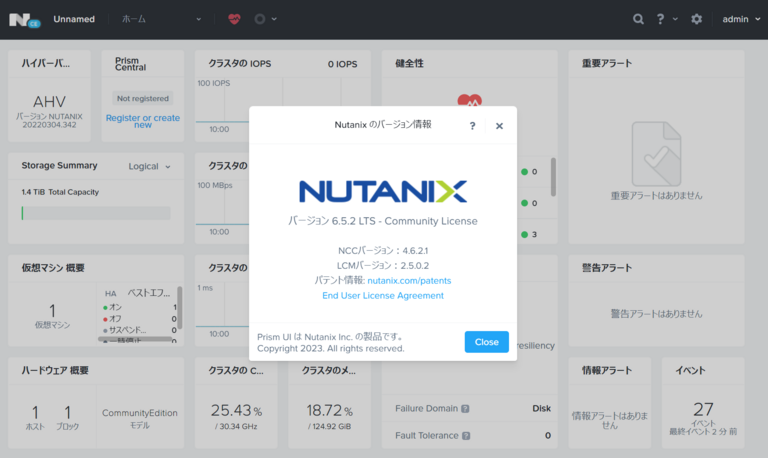Click the 18.72% memory usage value
This screenshot has height=458, width=768.
[x=329, y=410]
